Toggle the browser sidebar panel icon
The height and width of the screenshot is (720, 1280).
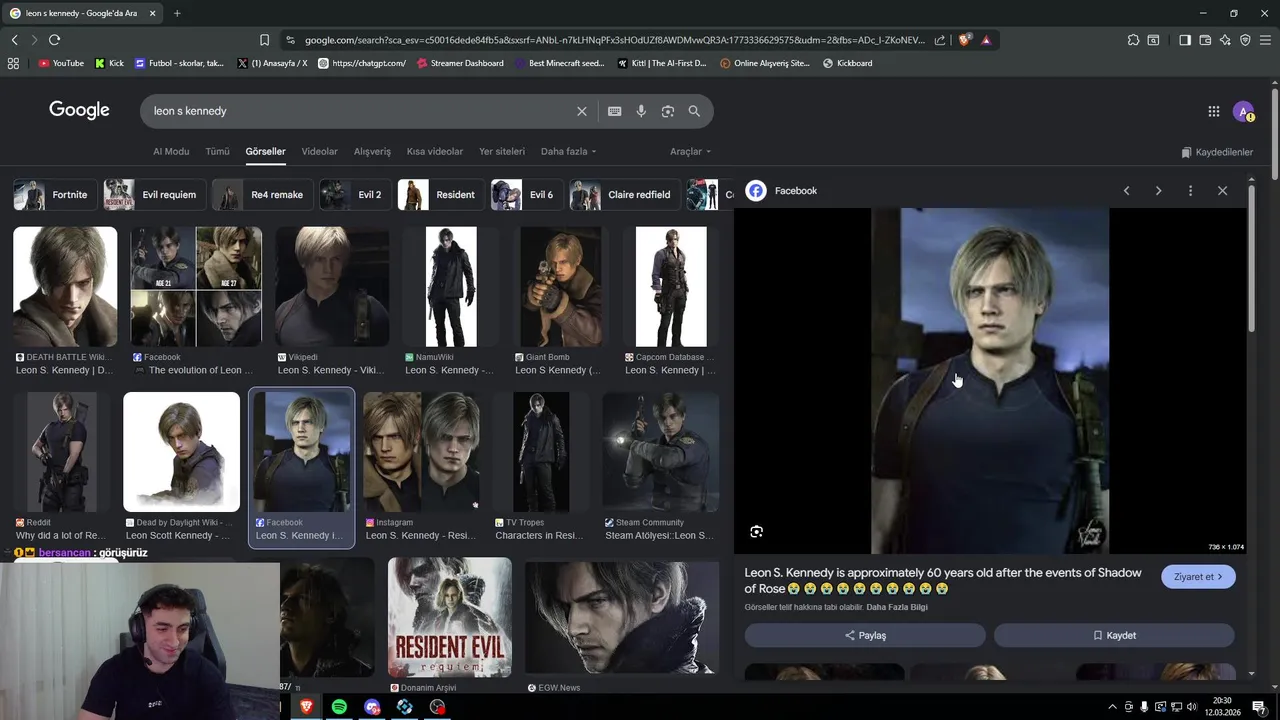(x=1185, y=40)
